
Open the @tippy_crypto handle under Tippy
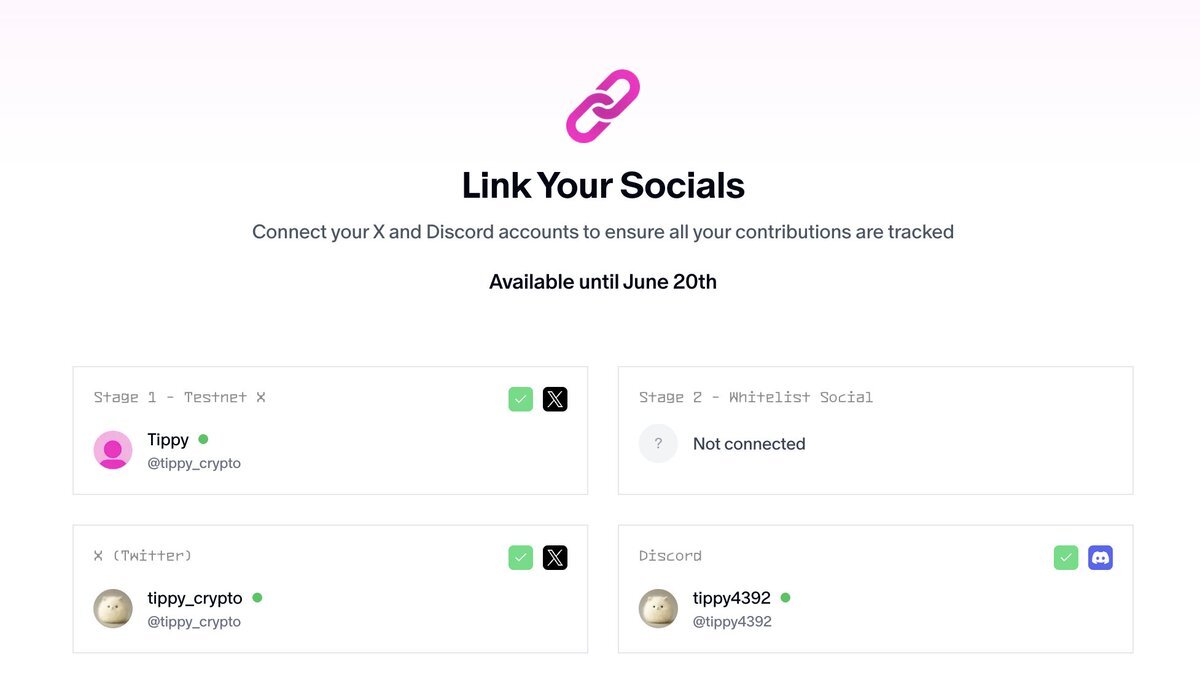(194, 463)
